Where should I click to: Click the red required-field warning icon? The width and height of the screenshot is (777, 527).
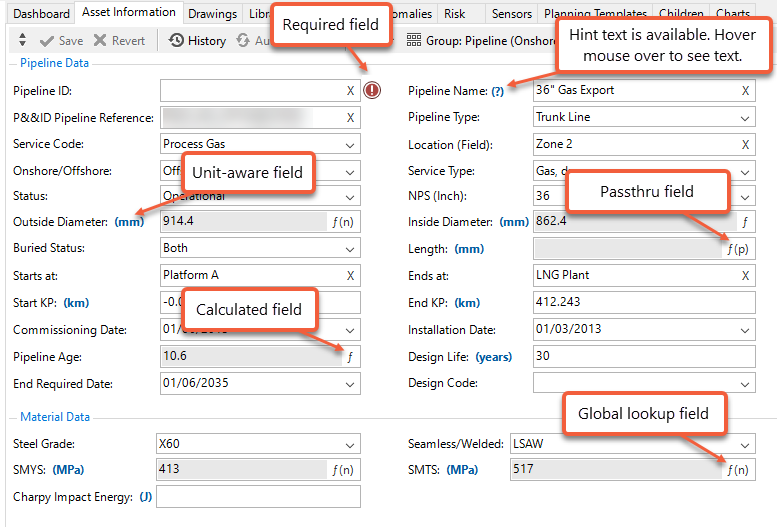click(x=372, y=91)
